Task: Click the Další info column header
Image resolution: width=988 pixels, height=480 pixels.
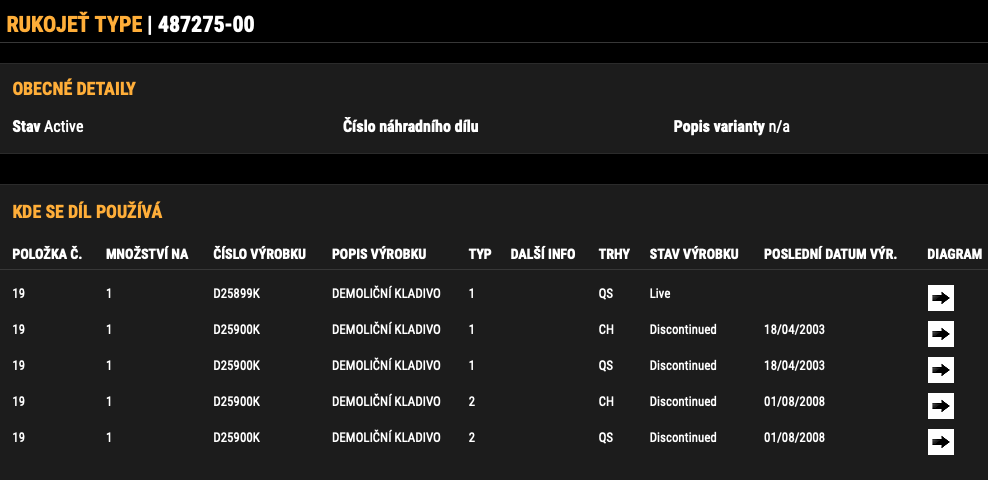Action: click(x=543, y=254)
